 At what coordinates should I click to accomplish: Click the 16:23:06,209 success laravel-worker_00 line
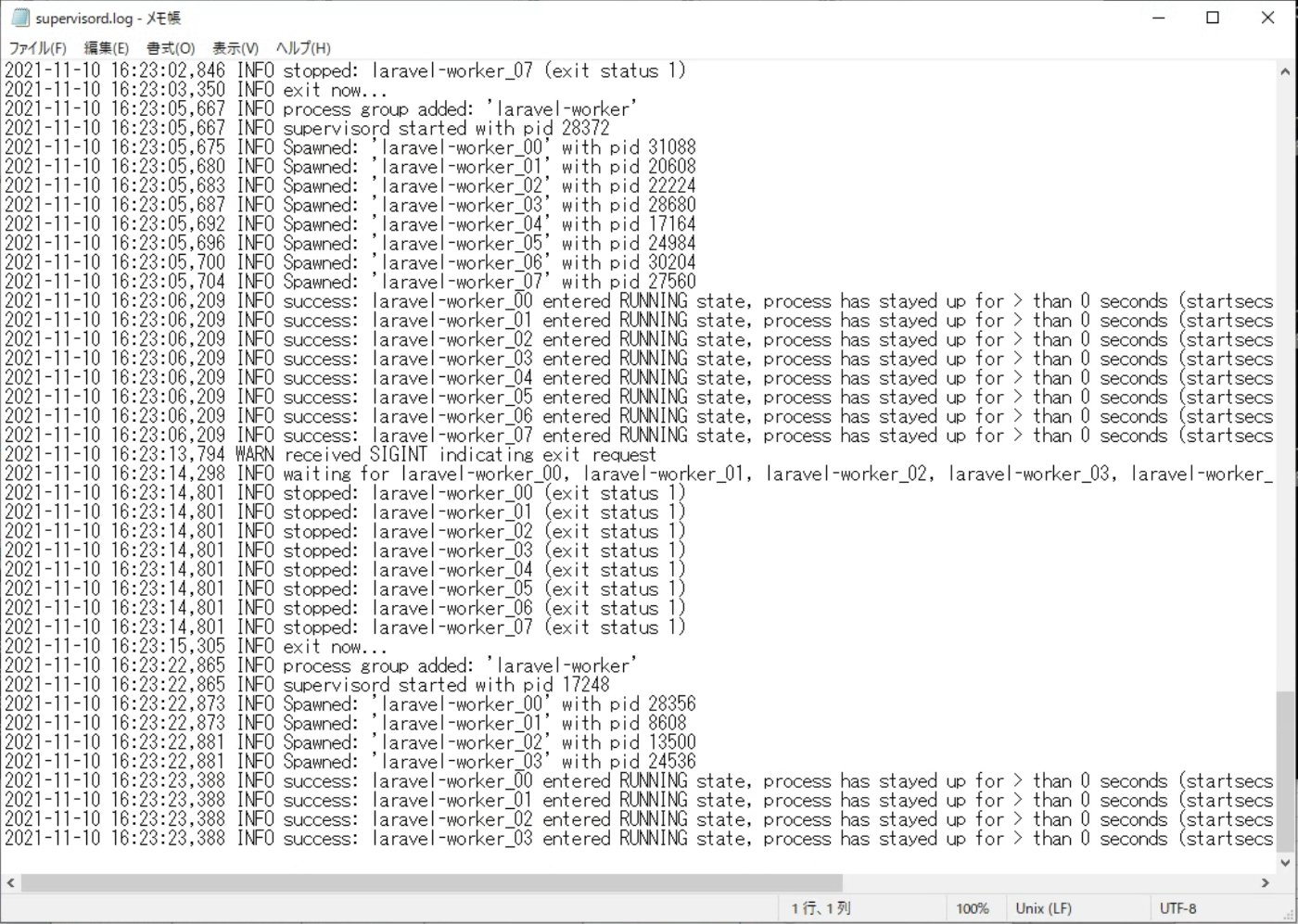[639, 301]
